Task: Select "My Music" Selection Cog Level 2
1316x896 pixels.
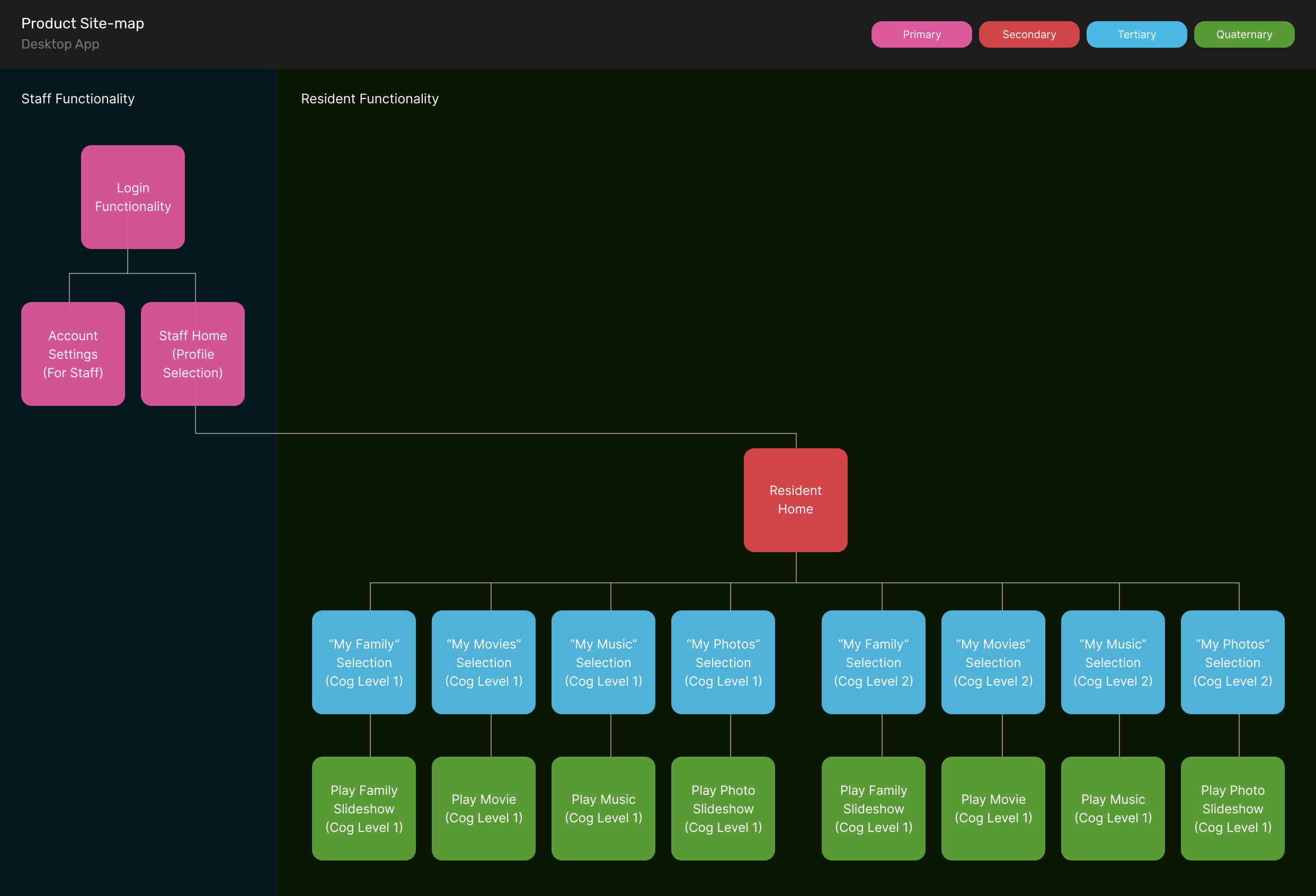Action: point(1112,662)
